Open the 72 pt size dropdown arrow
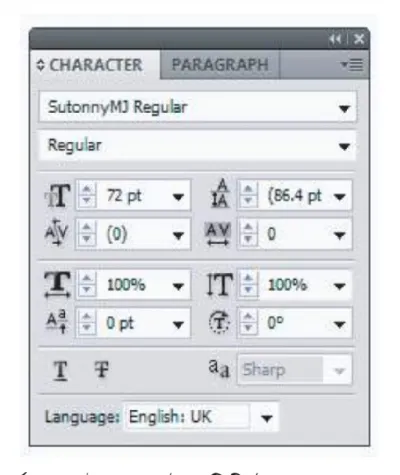Image resolution: width=400 pixels, height=475 pixels. pos(178,197)
